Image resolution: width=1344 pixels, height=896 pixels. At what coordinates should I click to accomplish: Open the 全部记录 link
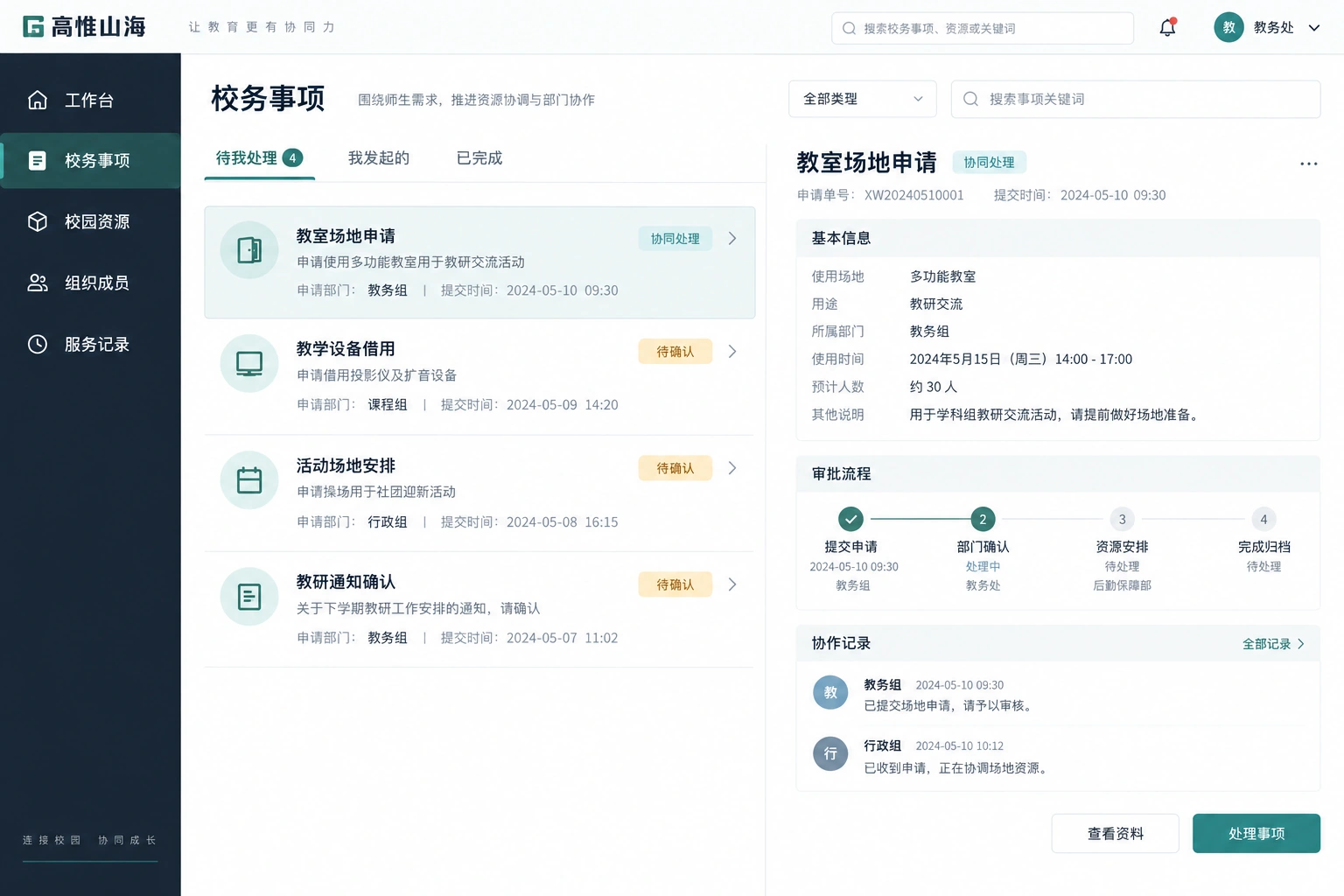[1274, 644]
